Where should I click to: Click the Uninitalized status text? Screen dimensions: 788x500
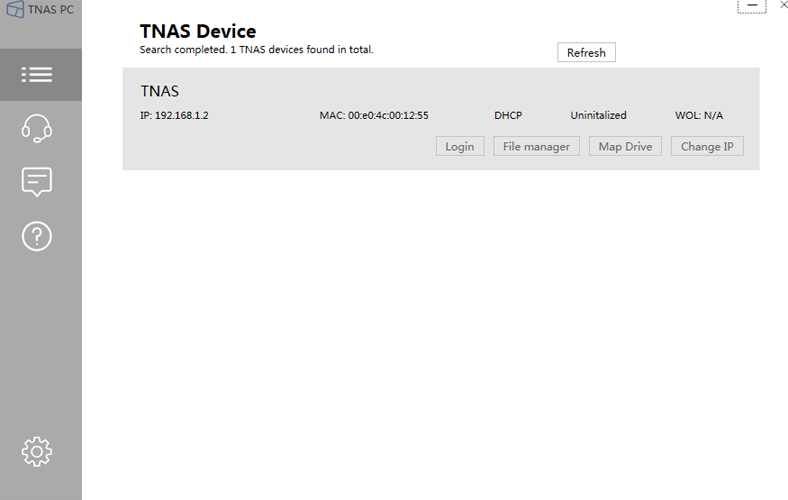tap(598, 115)
